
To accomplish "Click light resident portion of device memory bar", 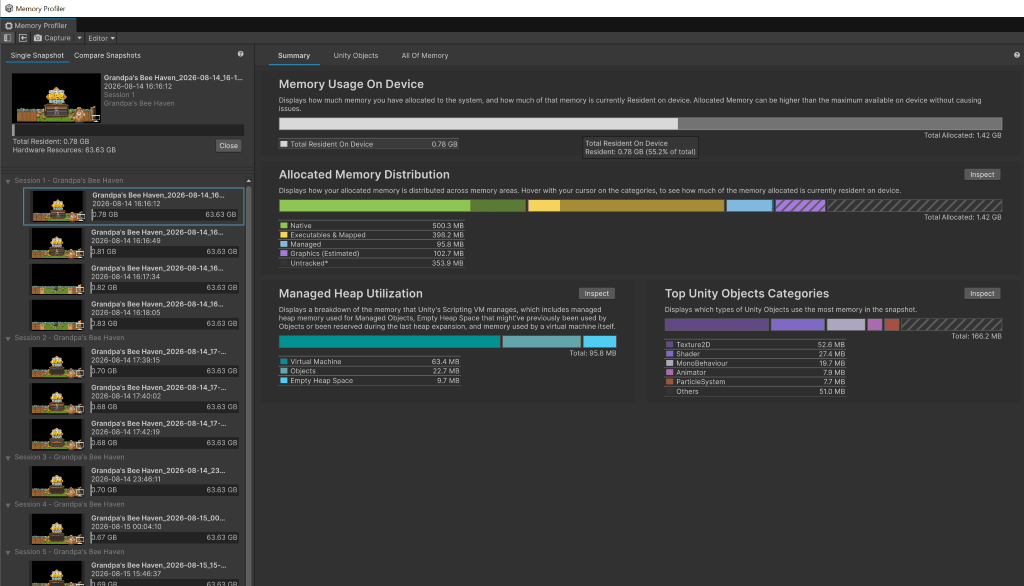I will [x=478, y=123].
